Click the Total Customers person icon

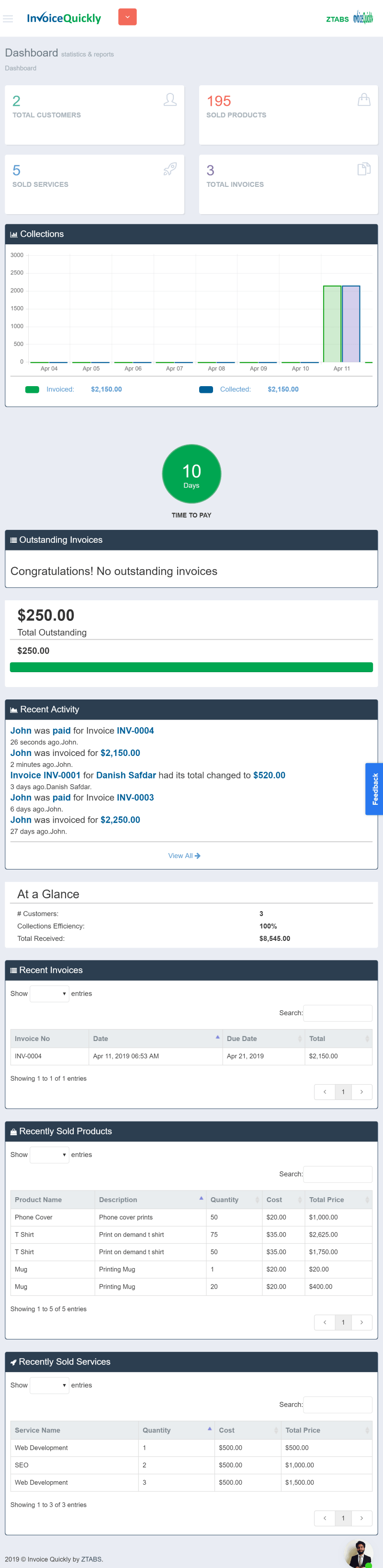tap(170, 100)
